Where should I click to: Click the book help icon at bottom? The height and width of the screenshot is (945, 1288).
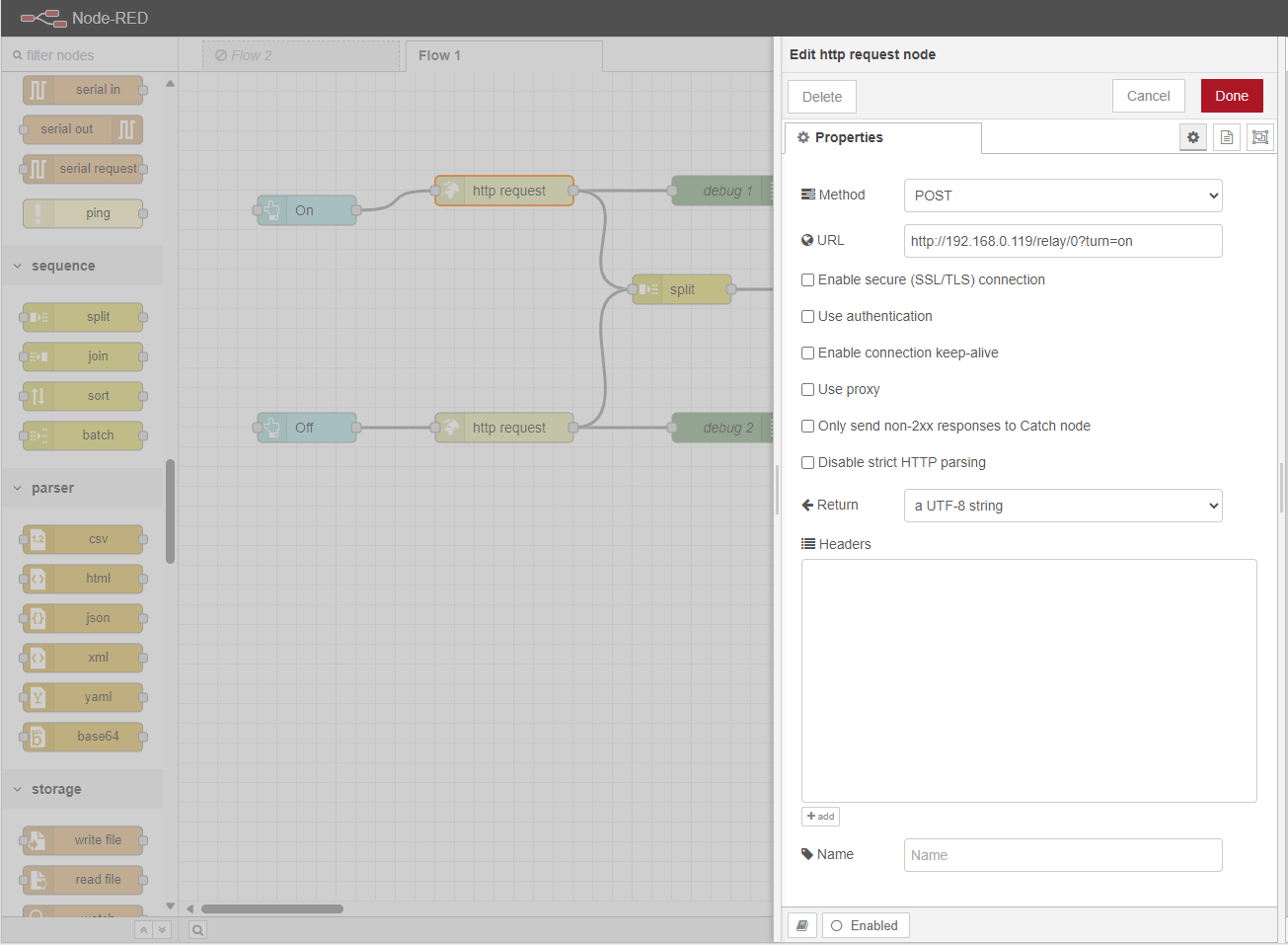802,925
